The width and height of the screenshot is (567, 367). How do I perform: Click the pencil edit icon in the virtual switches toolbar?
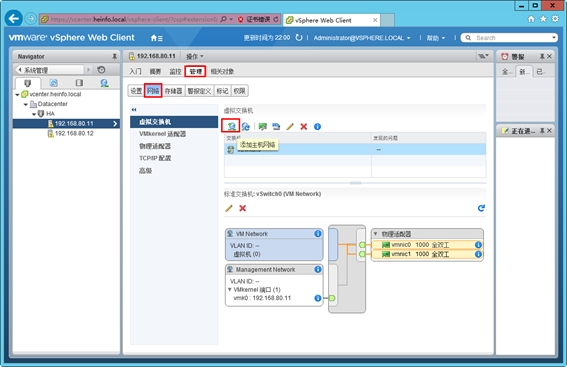pyautogui.click(x=290, y=126)
